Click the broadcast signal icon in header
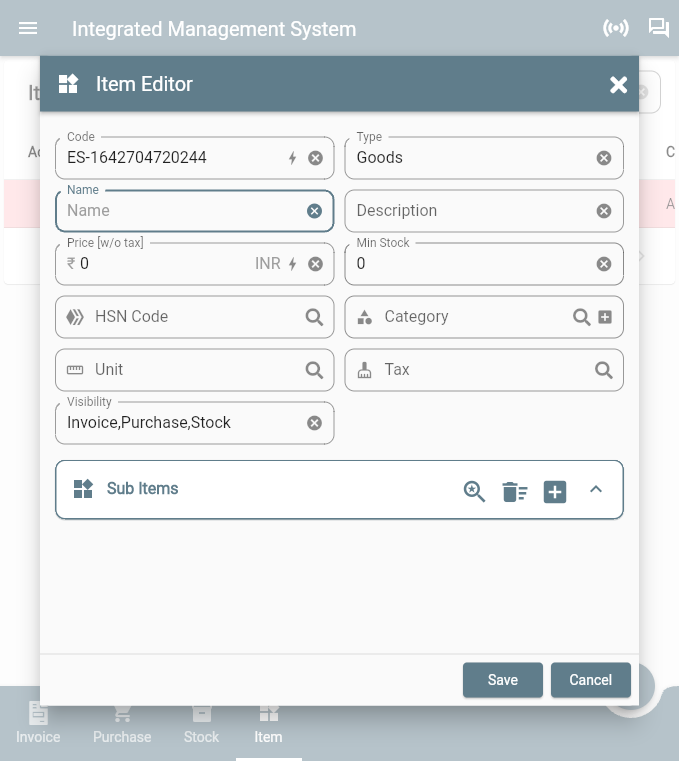 (616, 28)
